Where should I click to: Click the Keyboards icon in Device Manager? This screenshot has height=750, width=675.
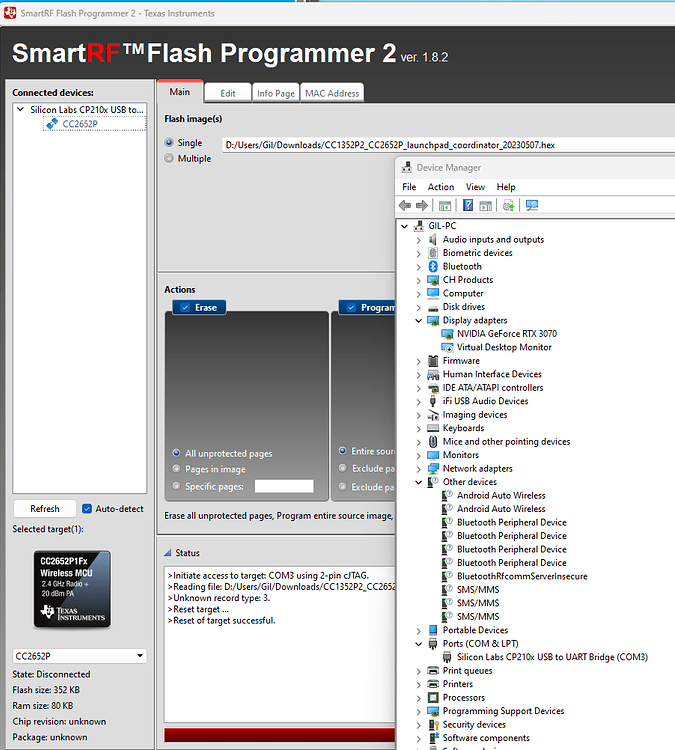433,428
